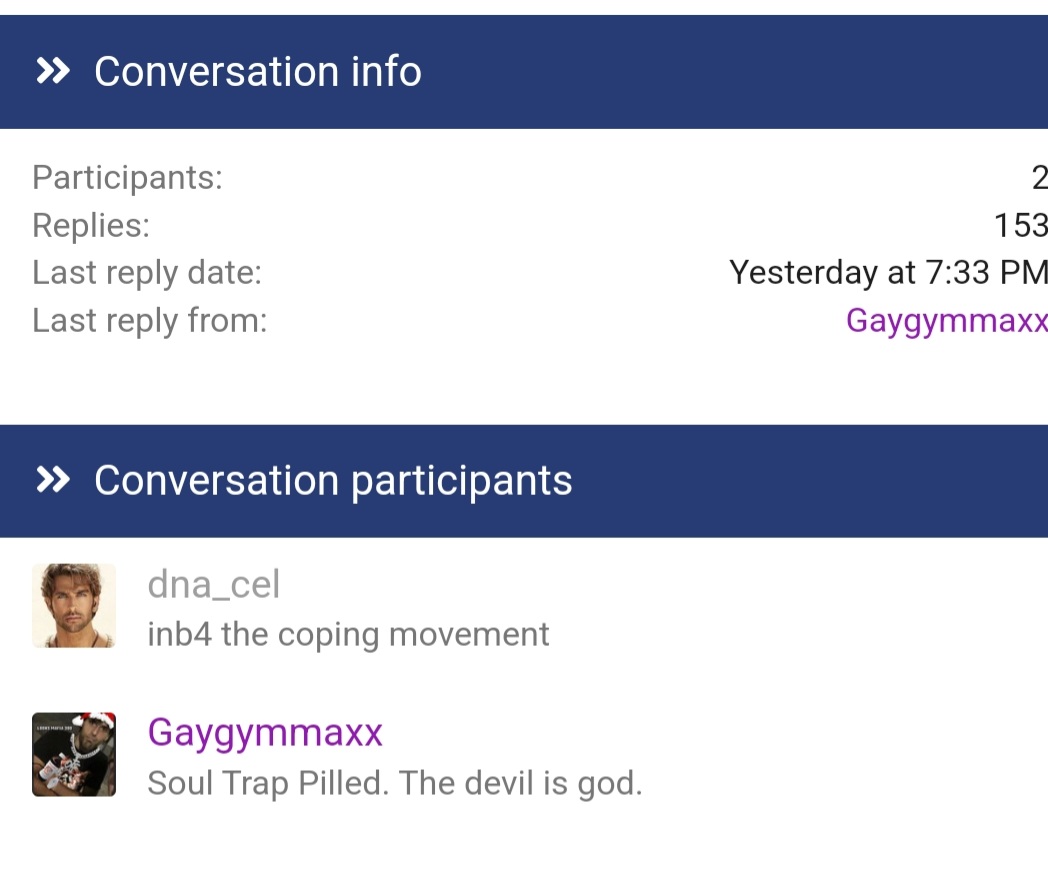Open dna_cel's avatar picture
The height and width of the screenshot is (874, 1048).
(74, 606)
